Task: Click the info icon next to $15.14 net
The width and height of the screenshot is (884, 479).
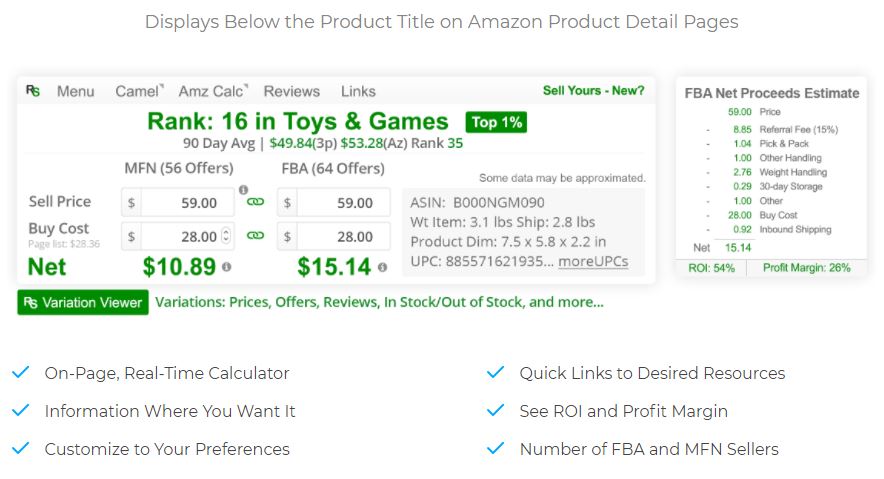Action: click(382, 267)
